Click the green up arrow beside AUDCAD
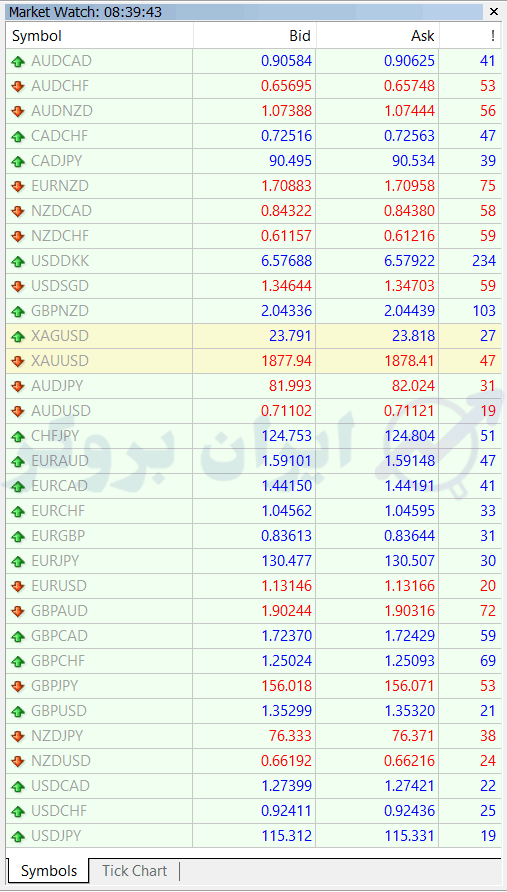The image size is (507, 892). (x=18, y=61)
